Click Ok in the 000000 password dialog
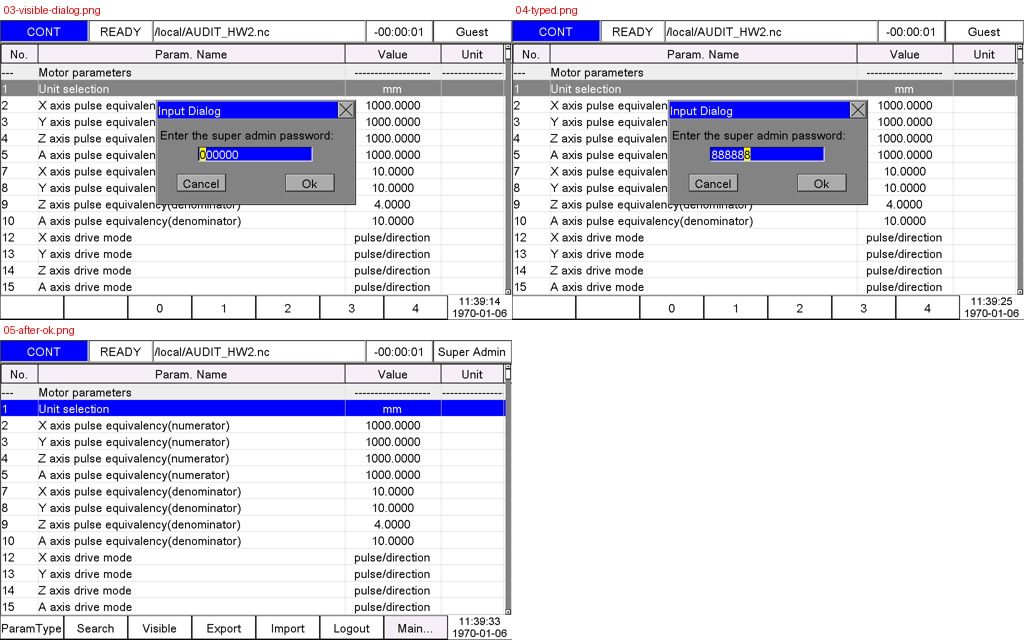The width and height of the screenshot is (1024, 640). 310,184
